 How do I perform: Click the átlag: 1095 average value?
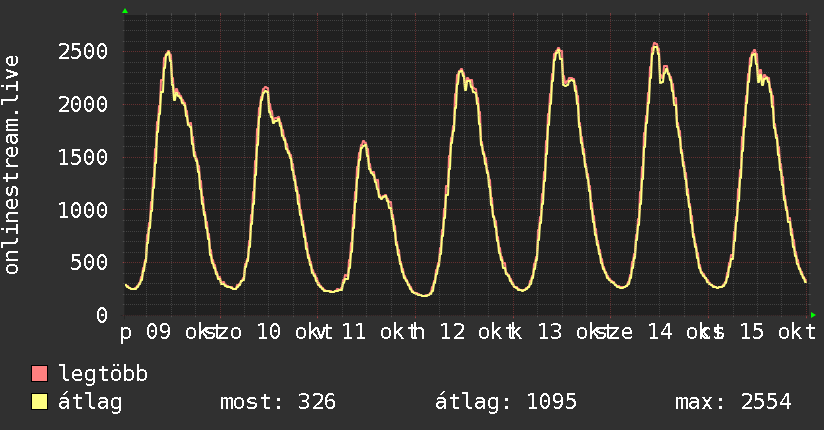tap(506, 402)
